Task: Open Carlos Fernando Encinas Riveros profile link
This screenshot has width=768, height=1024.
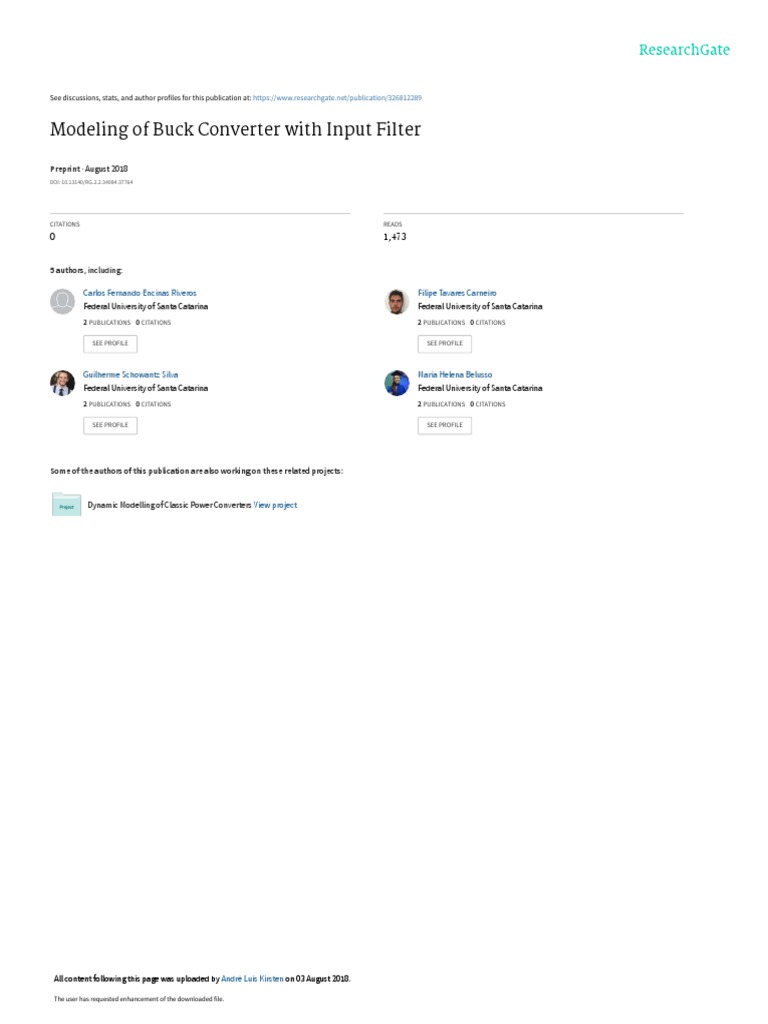Action: [x=139, y=293]
